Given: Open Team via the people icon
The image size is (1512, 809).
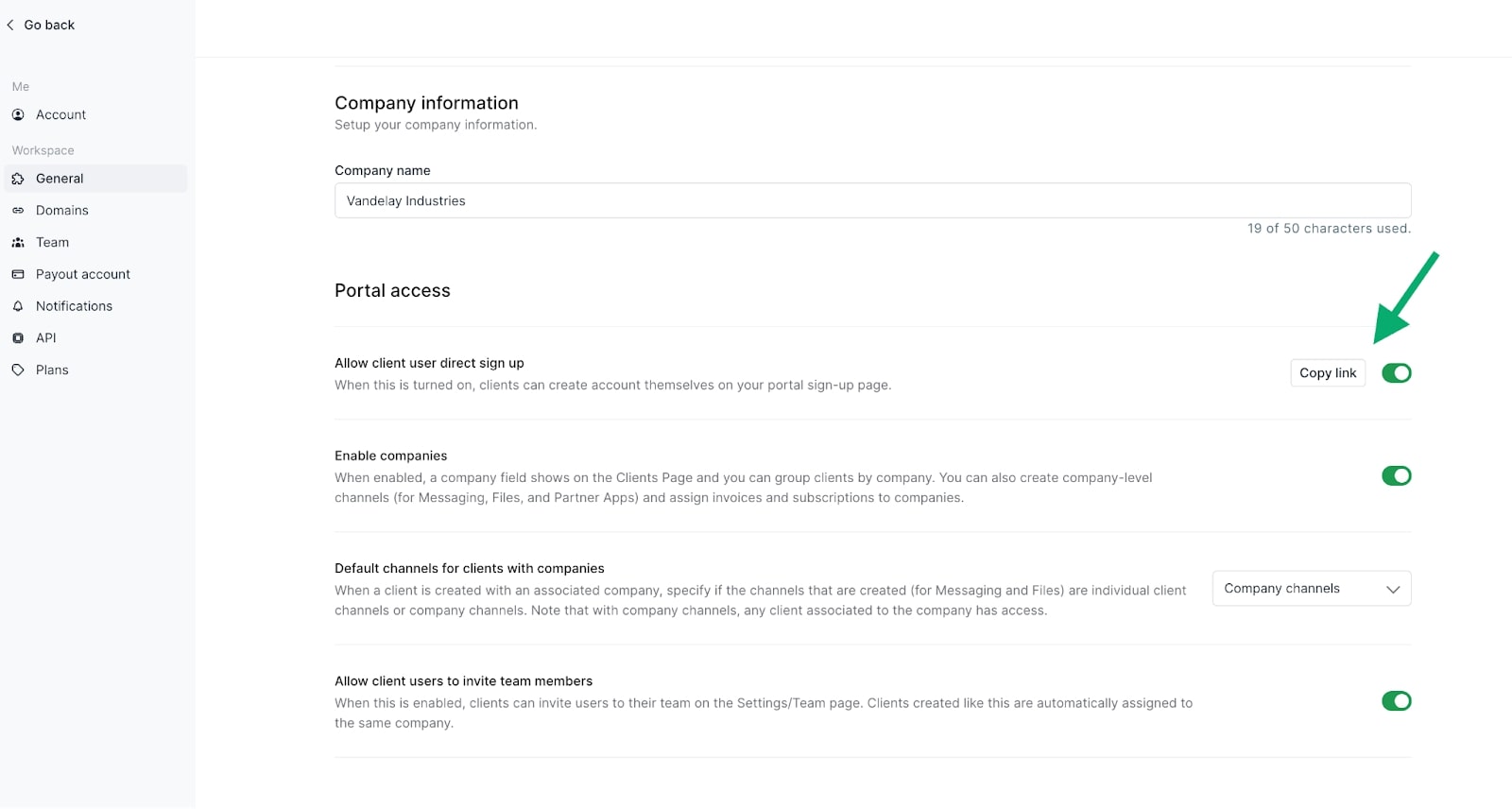Looking at the screenshot, I should [19, 242].
